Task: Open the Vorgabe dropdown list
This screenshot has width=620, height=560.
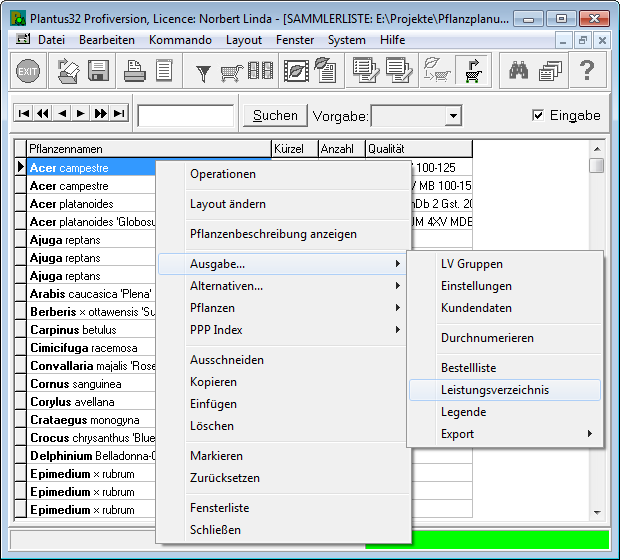Action: point(453,116)
